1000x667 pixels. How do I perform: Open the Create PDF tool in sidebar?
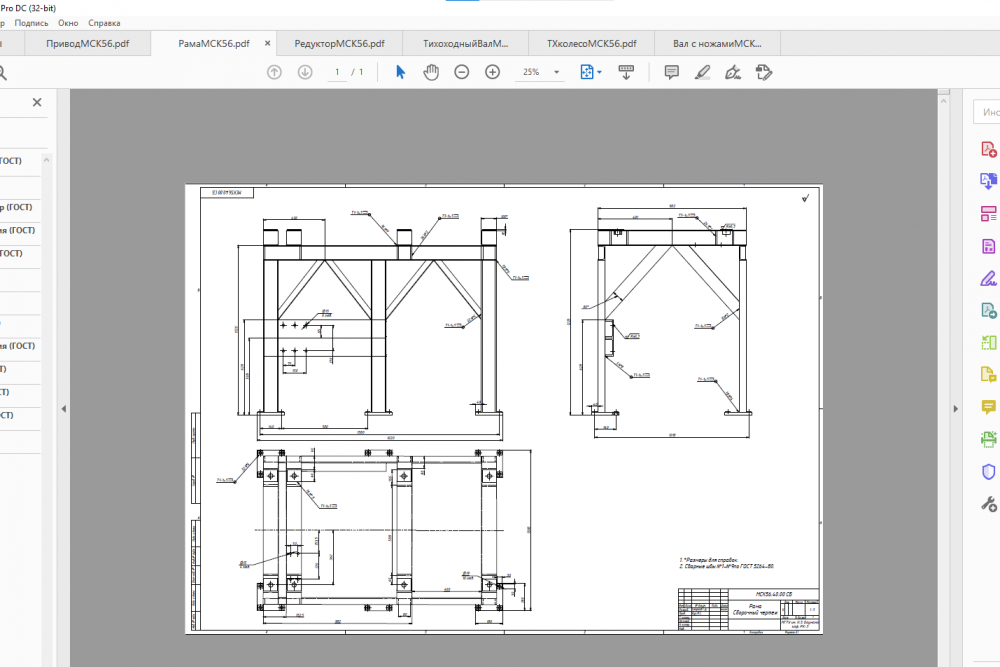click(988, 150)
